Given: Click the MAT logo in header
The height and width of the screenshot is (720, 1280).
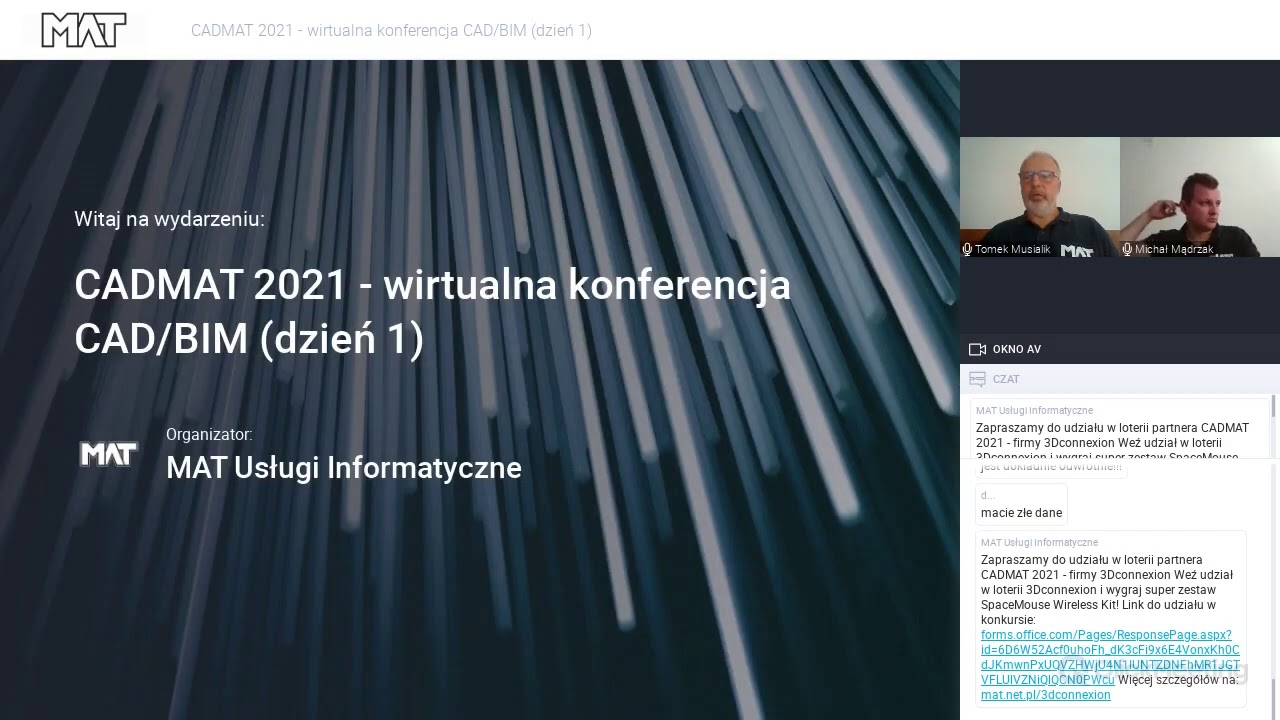Looking at the screenshot, I should pyautogui.click(x=84, y=30).
